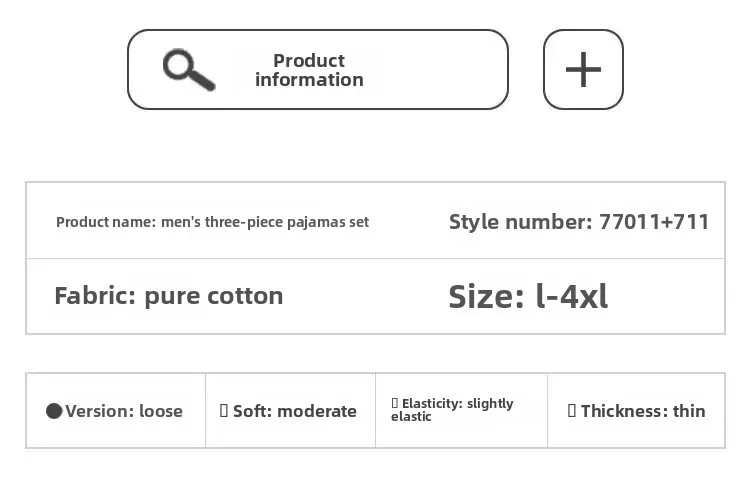
Task: Click the black dot beside Version
Action: 54,411
